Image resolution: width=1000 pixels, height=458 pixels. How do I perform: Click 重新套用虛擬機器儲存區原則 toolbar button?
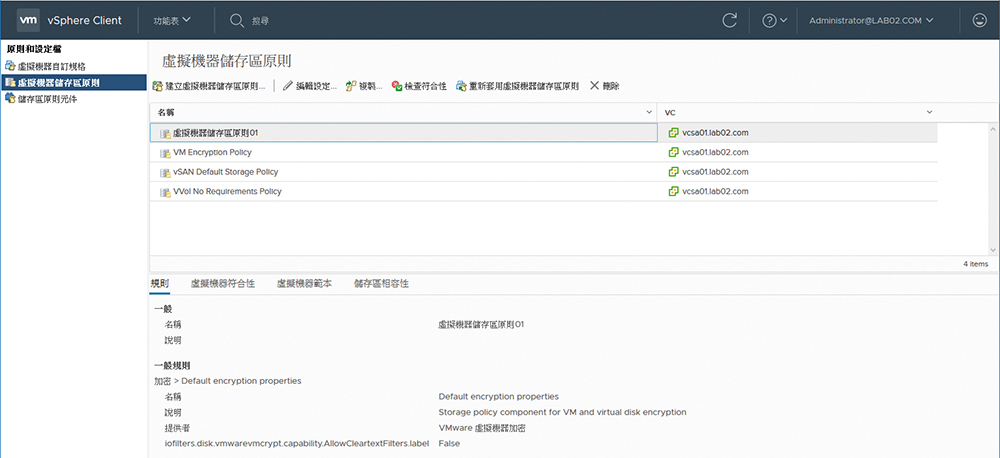tap(517, 85)
